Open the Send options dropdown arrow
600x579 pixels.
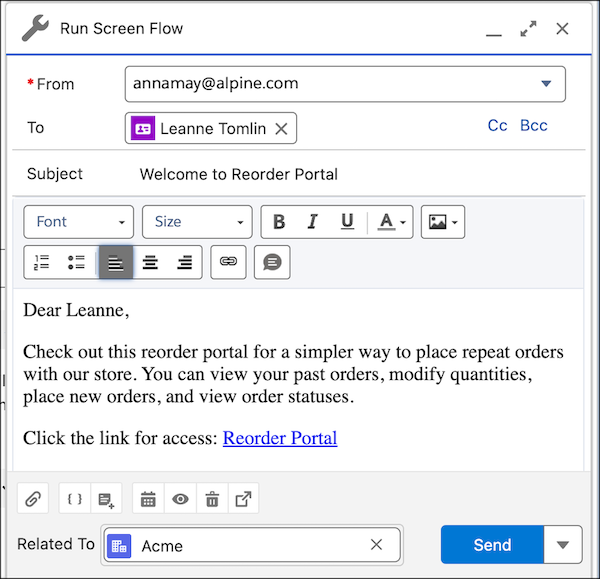pos(562,544)
